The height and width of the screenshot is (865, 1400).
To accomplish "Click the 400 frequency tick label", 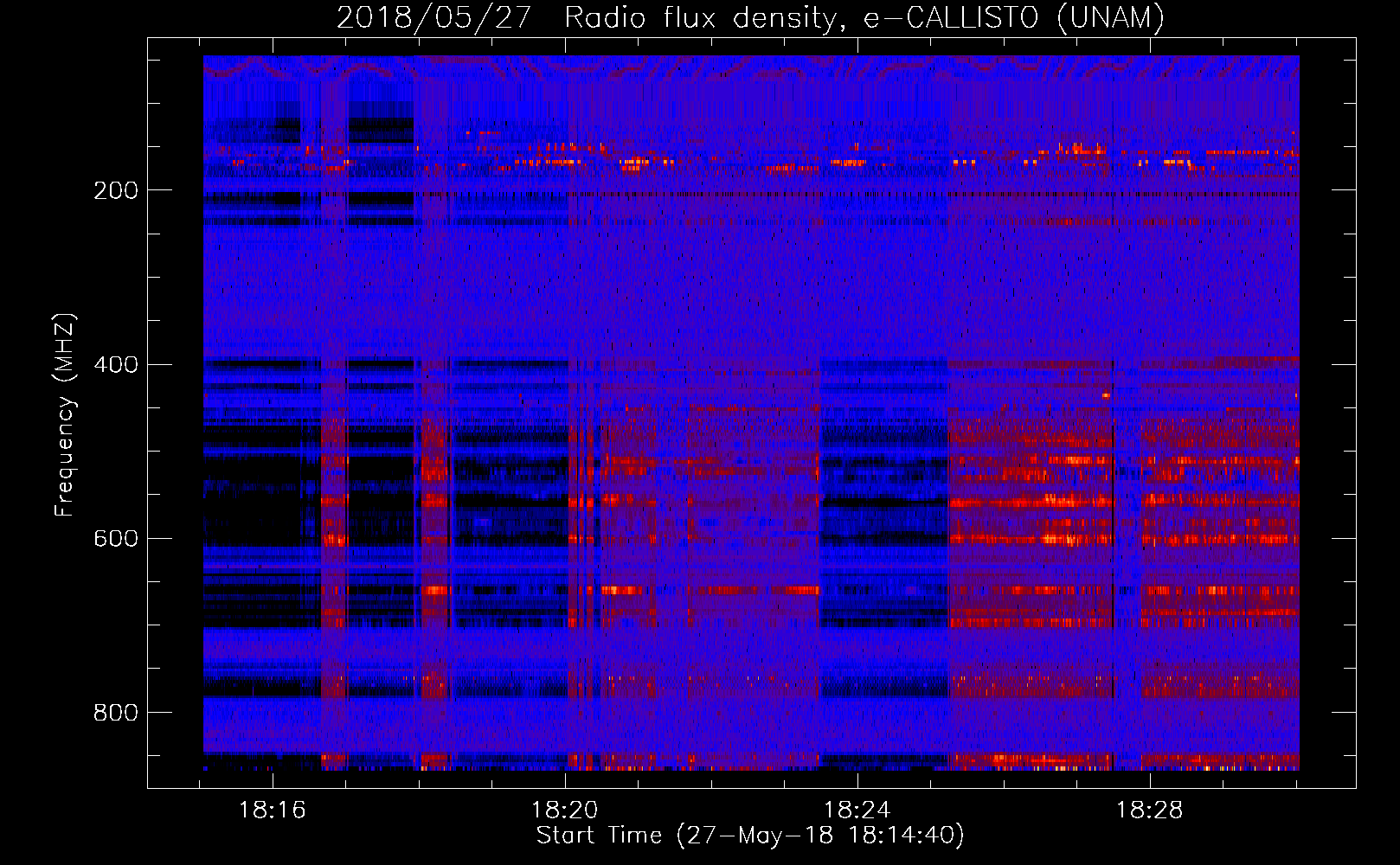I will pyautogui.click(x=116, y=364).
